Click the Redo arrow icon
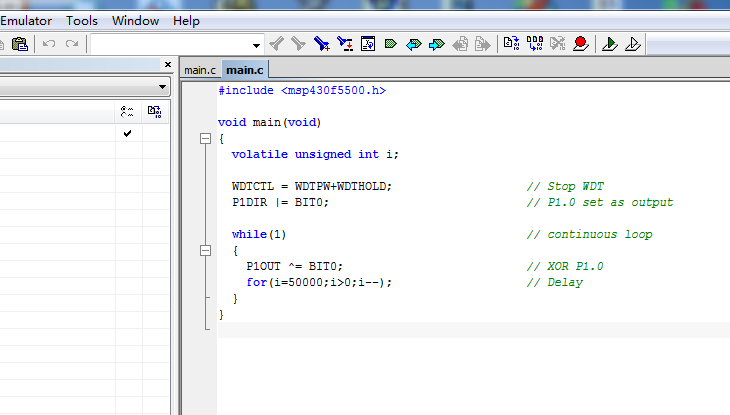This screenshot has width=730, height=415. tap(72, 44)
